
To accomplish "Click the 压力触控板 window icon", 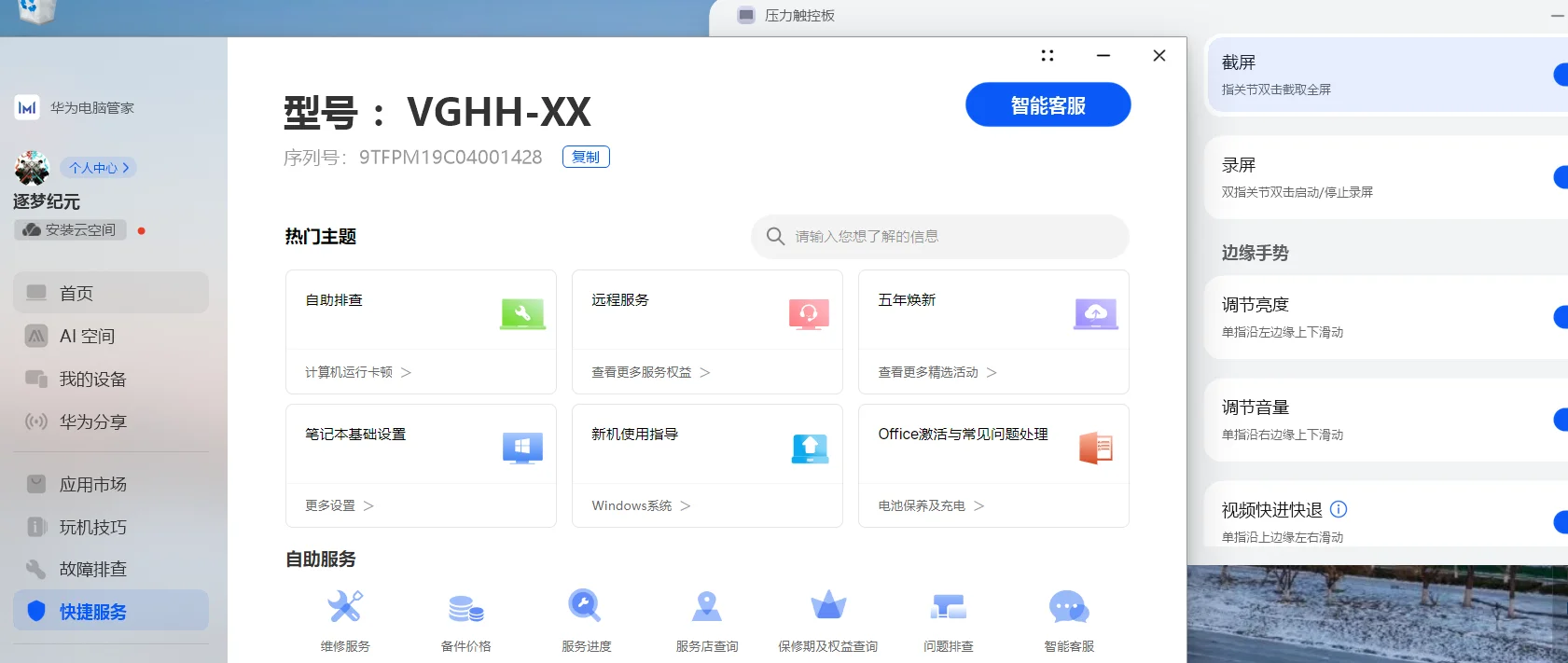I will [x=746, y=15].
